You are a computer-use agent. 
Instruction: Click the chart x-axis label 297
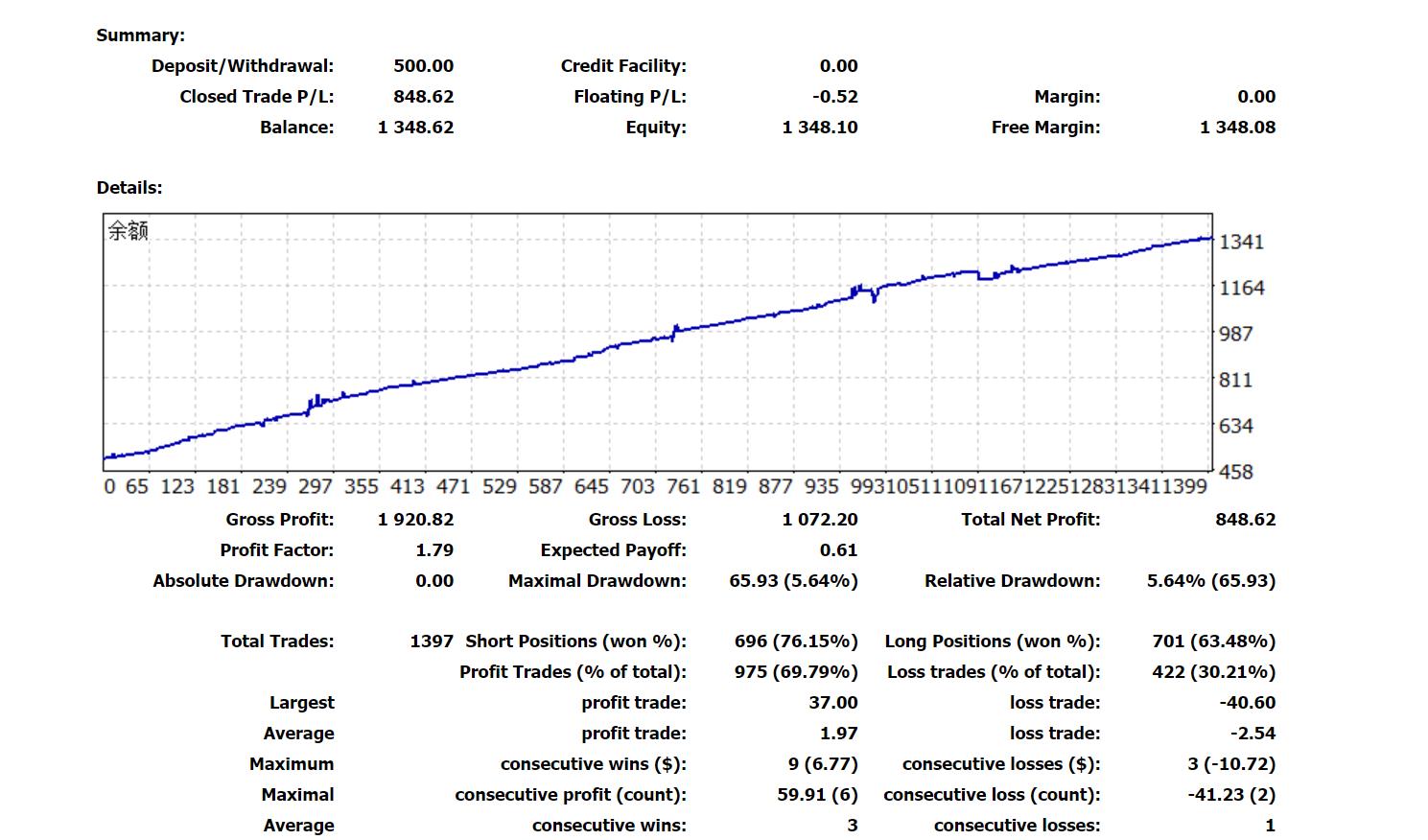tap(315, 487)
